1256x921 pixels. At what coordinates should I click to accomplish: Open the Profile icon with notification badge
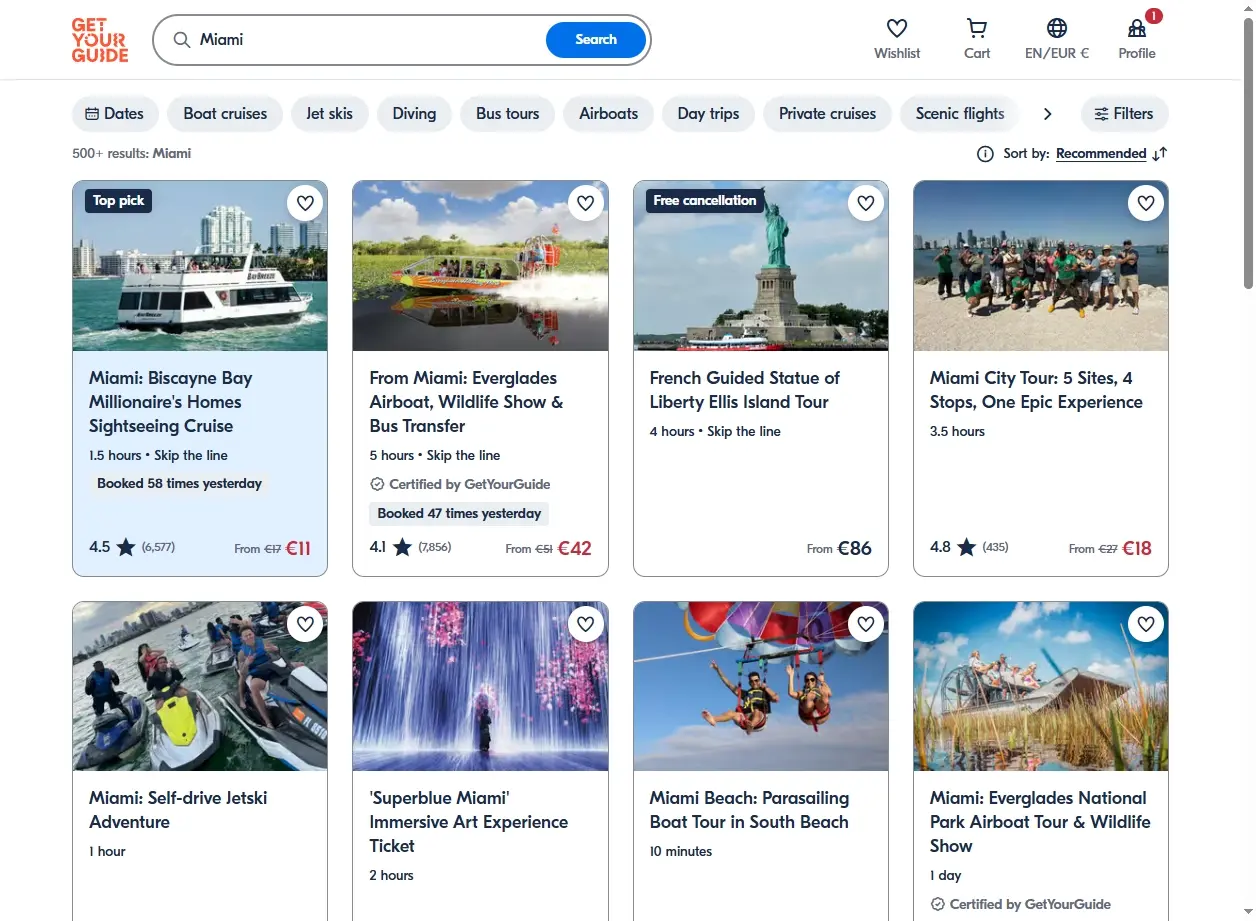1137,28
